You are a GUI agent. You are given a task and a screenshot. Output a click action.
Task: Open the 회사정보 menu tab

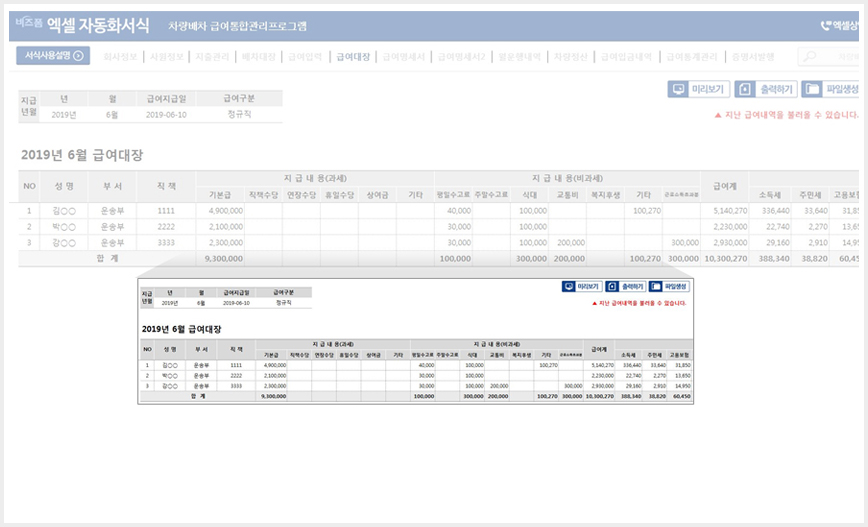pos(120,56)
